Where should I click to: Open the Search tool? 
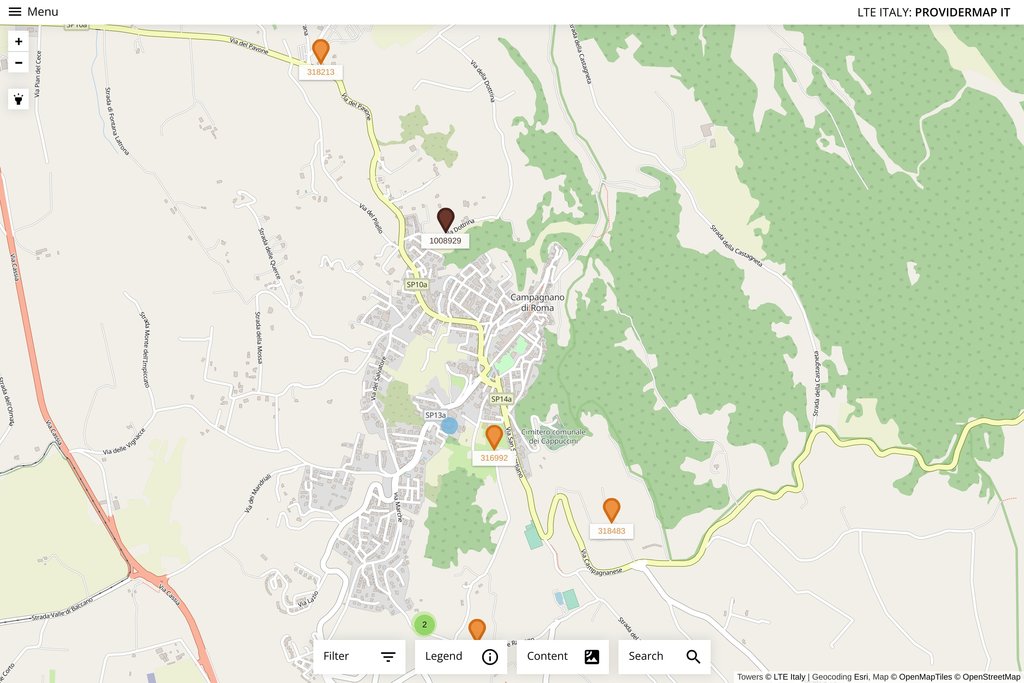[665, 656]
